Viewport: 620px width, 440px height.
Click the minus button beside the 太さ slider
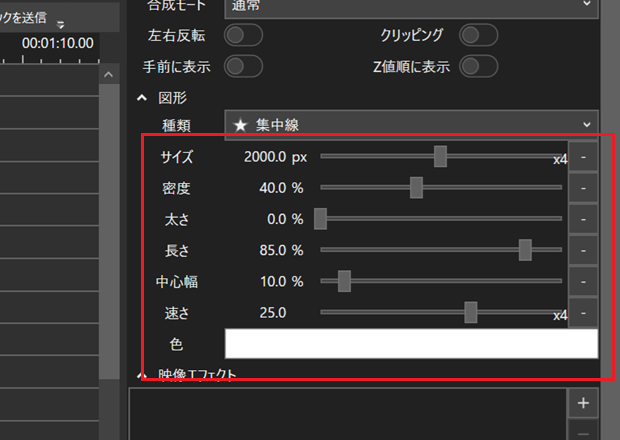point(583,219)
